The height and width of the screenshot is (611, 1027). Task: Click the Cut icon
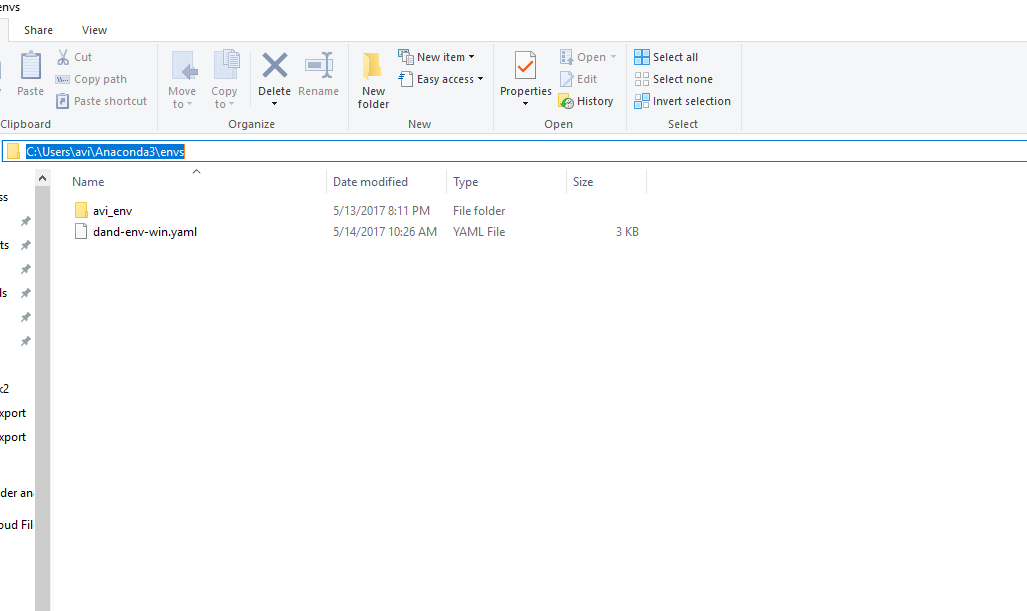74,56
